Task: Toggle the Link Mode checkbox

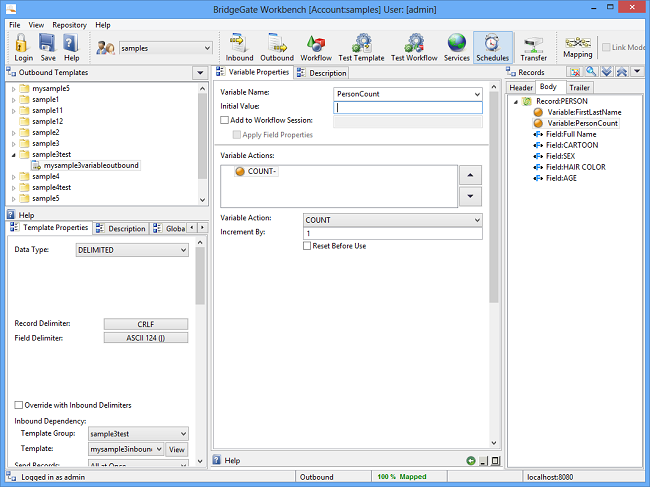Action: click(x=606, y=47)
